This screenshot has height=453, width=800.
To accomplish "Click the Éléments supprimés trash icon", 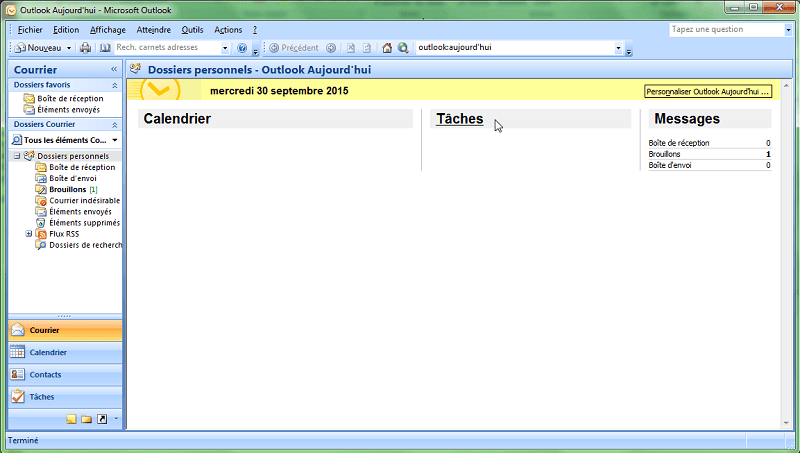I will click(41, 223).
